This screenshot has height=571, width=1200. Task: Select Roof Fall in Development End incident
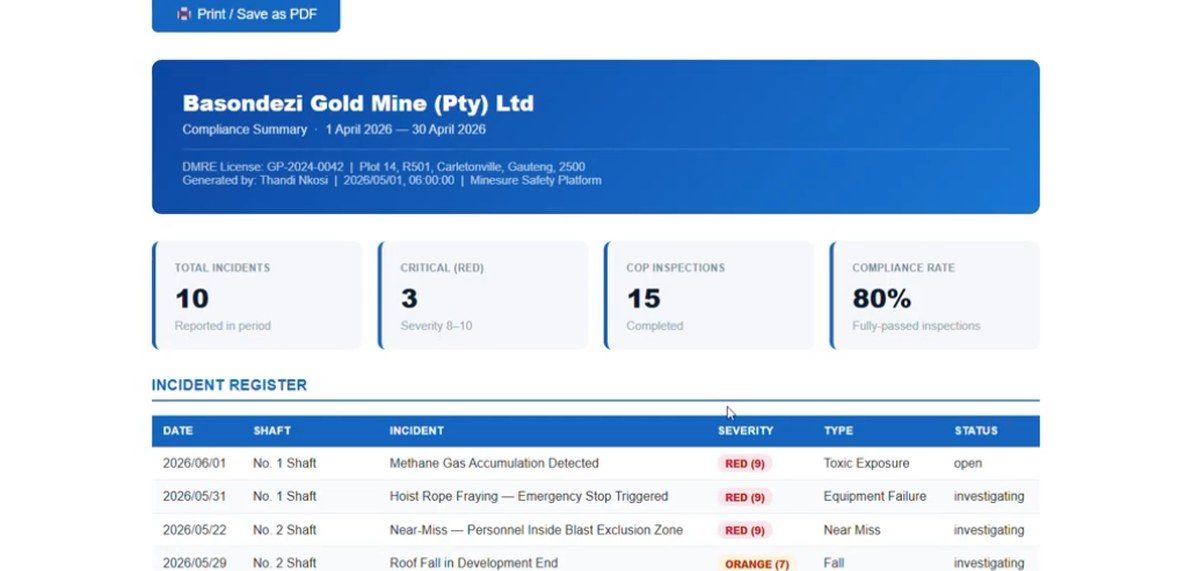473,563
